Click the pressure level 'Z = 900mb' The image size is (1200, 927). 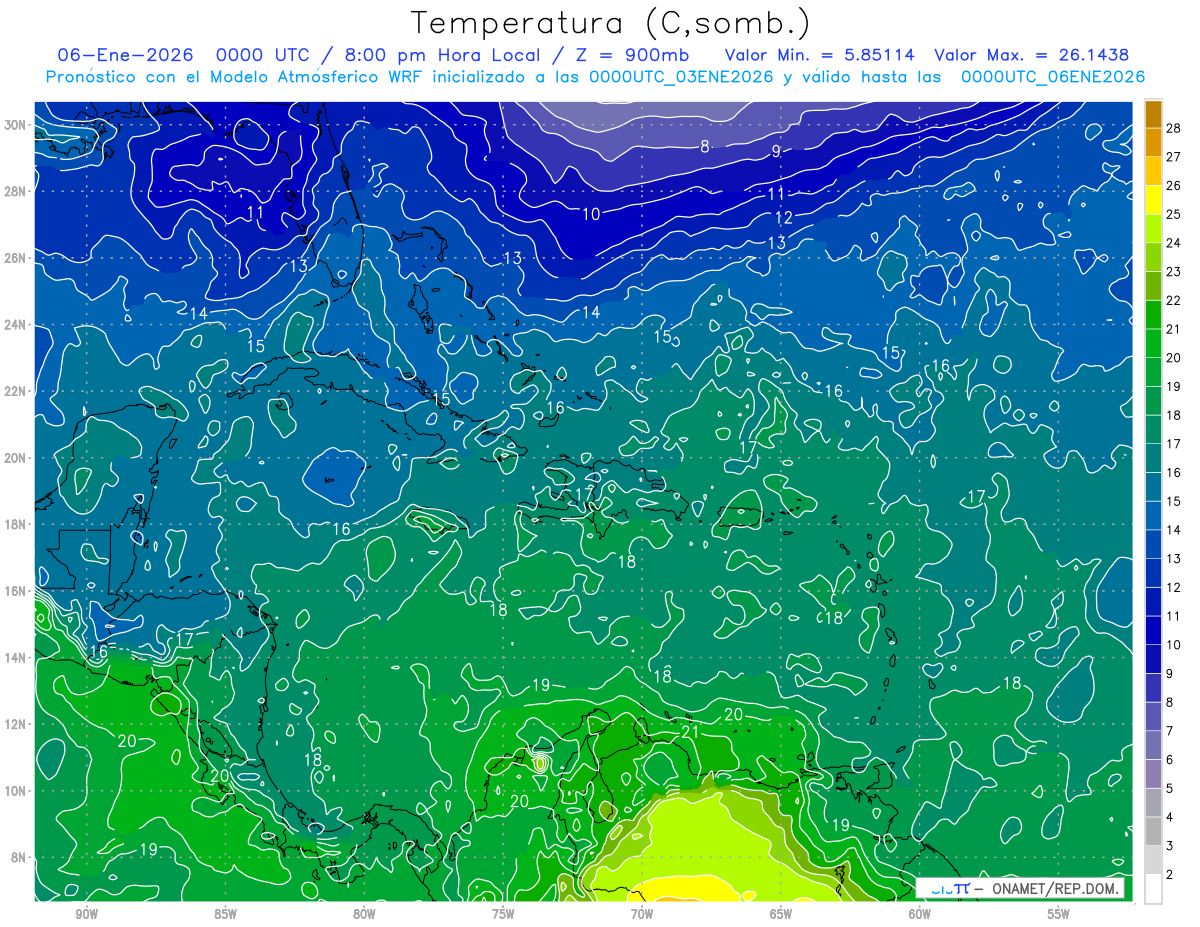(x=631, y=55)
